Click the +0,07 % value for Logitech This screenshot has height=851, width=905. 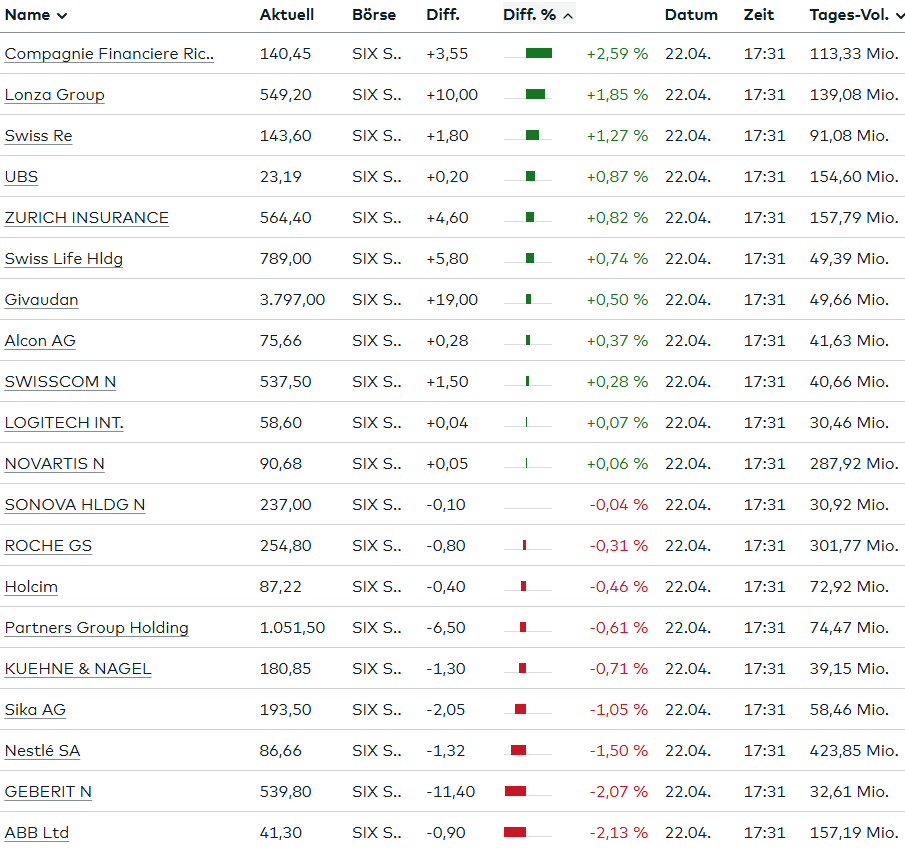click(617, 423)
